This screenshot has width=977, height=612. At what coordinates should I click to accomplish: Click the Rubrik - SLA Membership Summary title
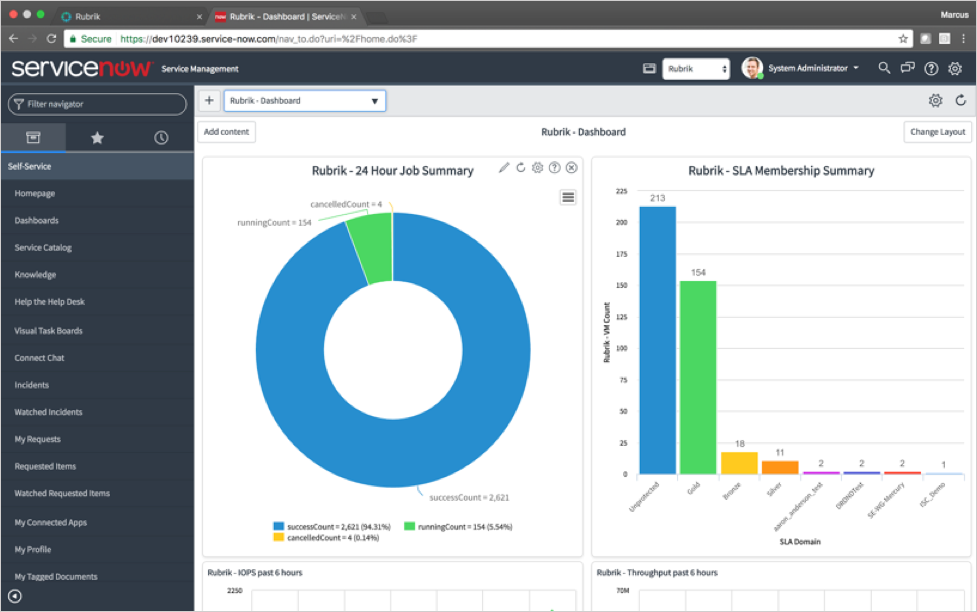click(x=781, y=171)
